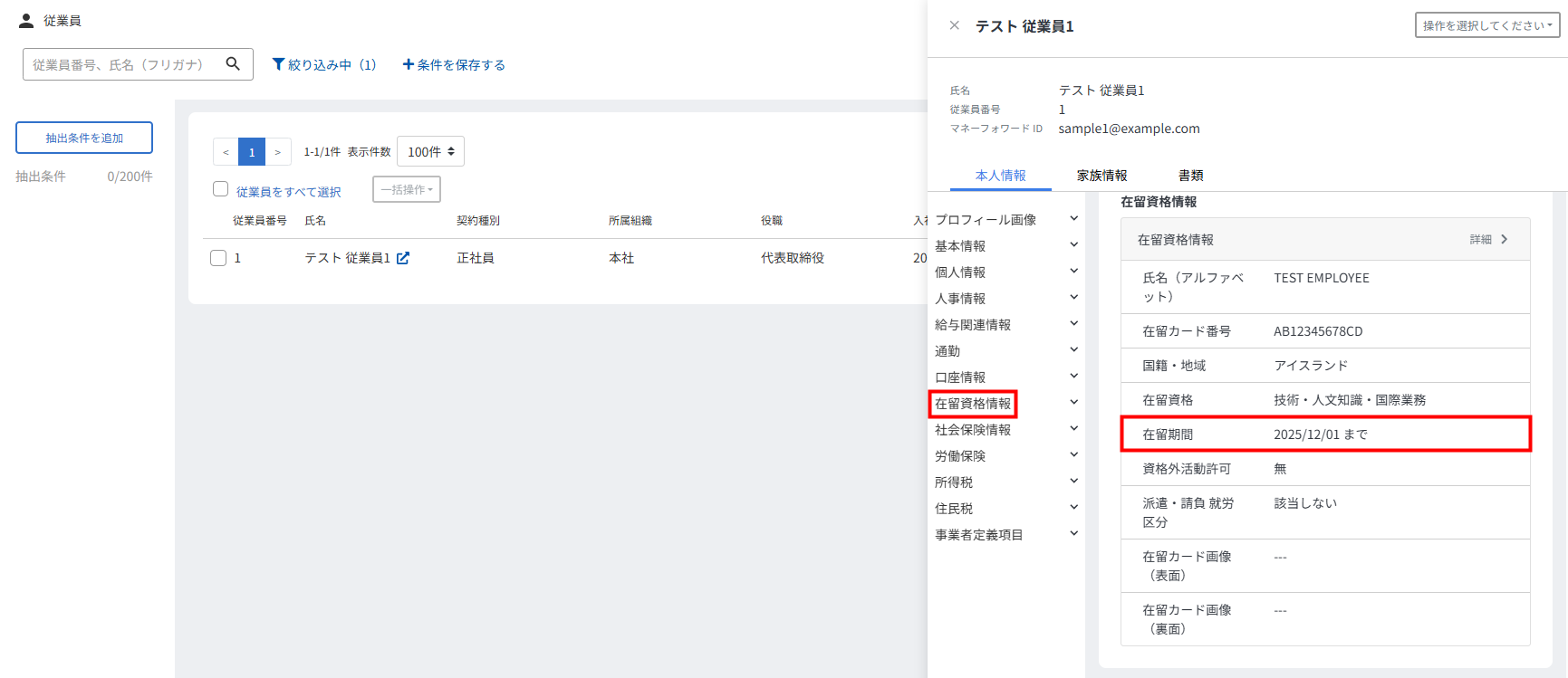Switch to the 書類 tab
This screenshot has height=678, width=1568.
[x=1190, y=176]
